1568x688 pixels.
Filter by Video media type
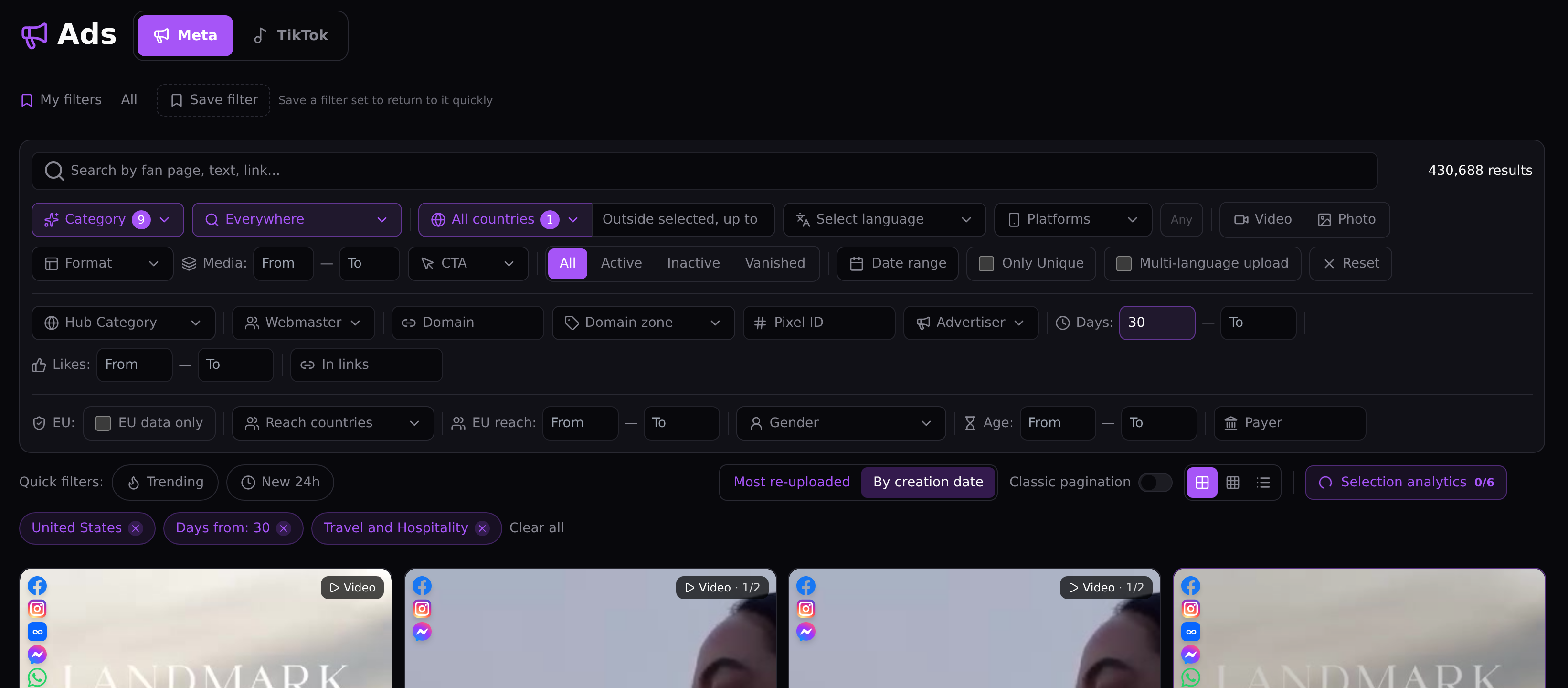(x=1262, y=219)
